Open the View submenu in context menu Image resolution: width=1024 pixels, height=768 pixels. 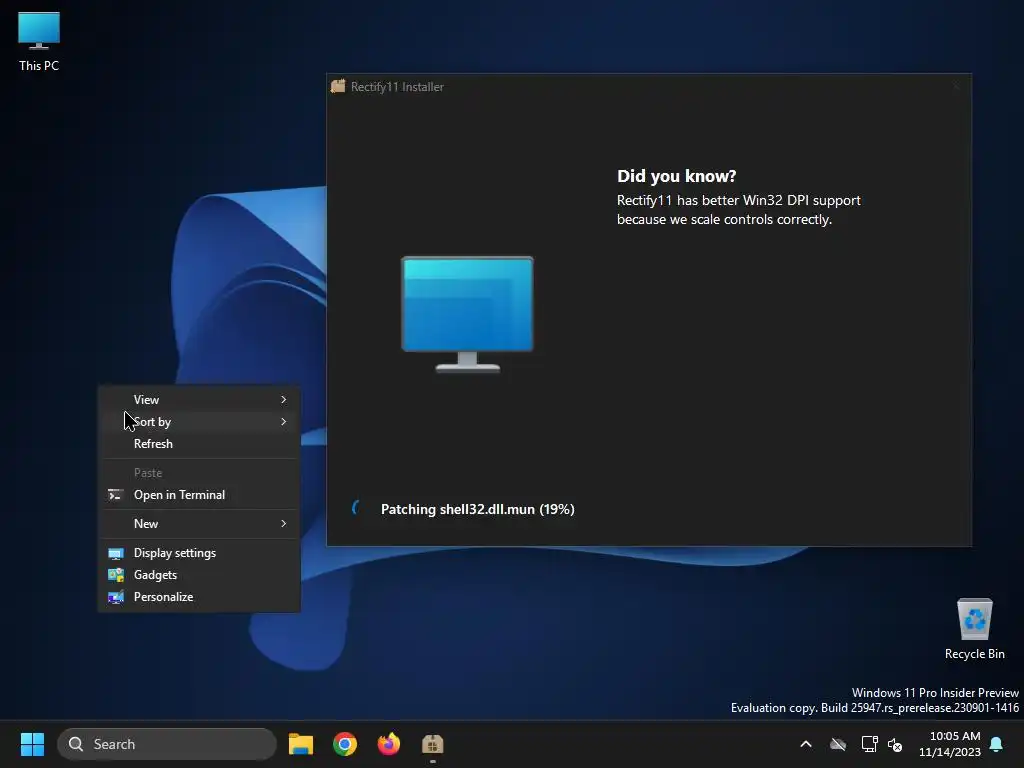coord(199,400)
